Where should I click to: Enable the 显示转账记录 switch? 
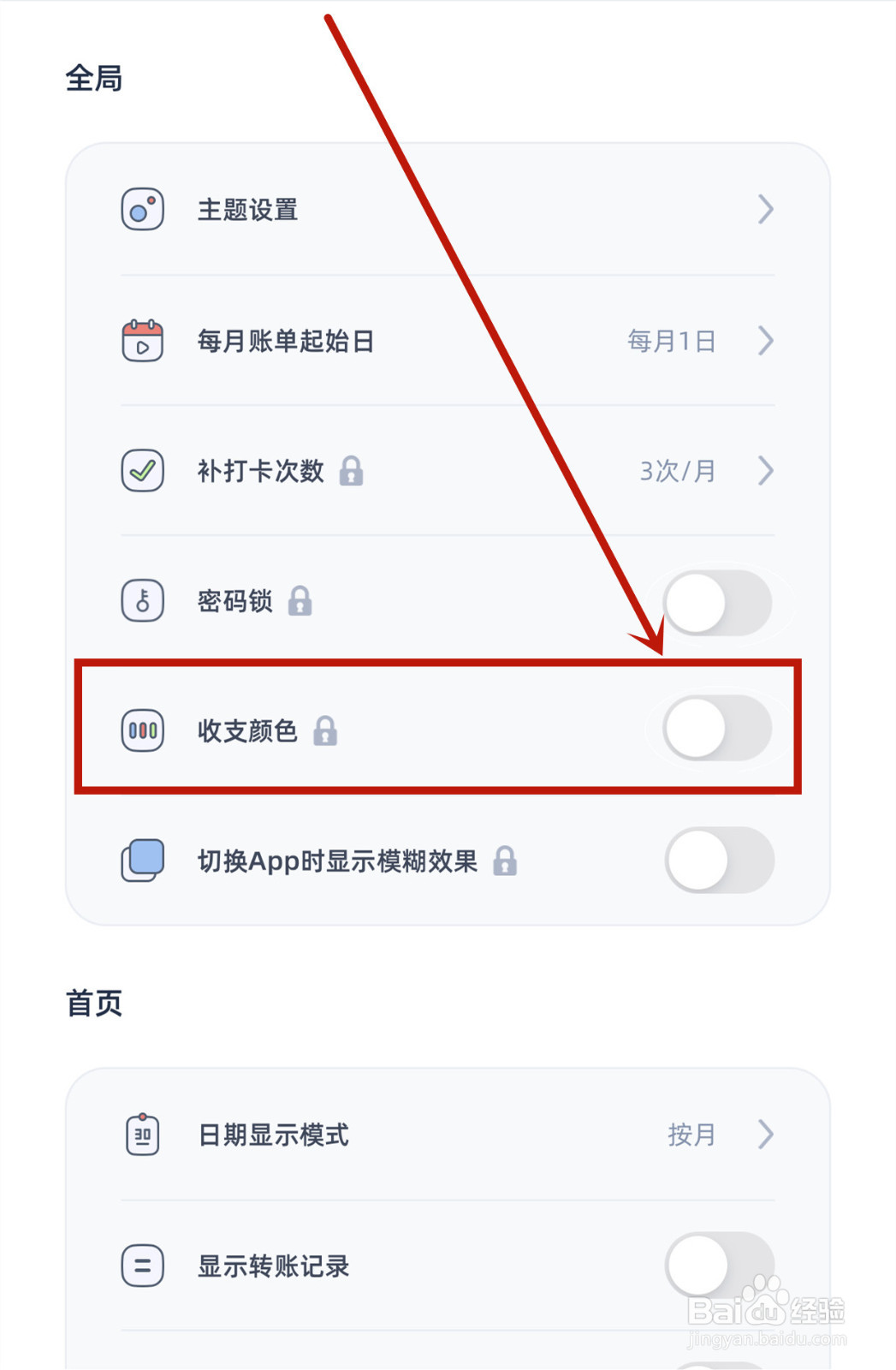coord(720,1266)
